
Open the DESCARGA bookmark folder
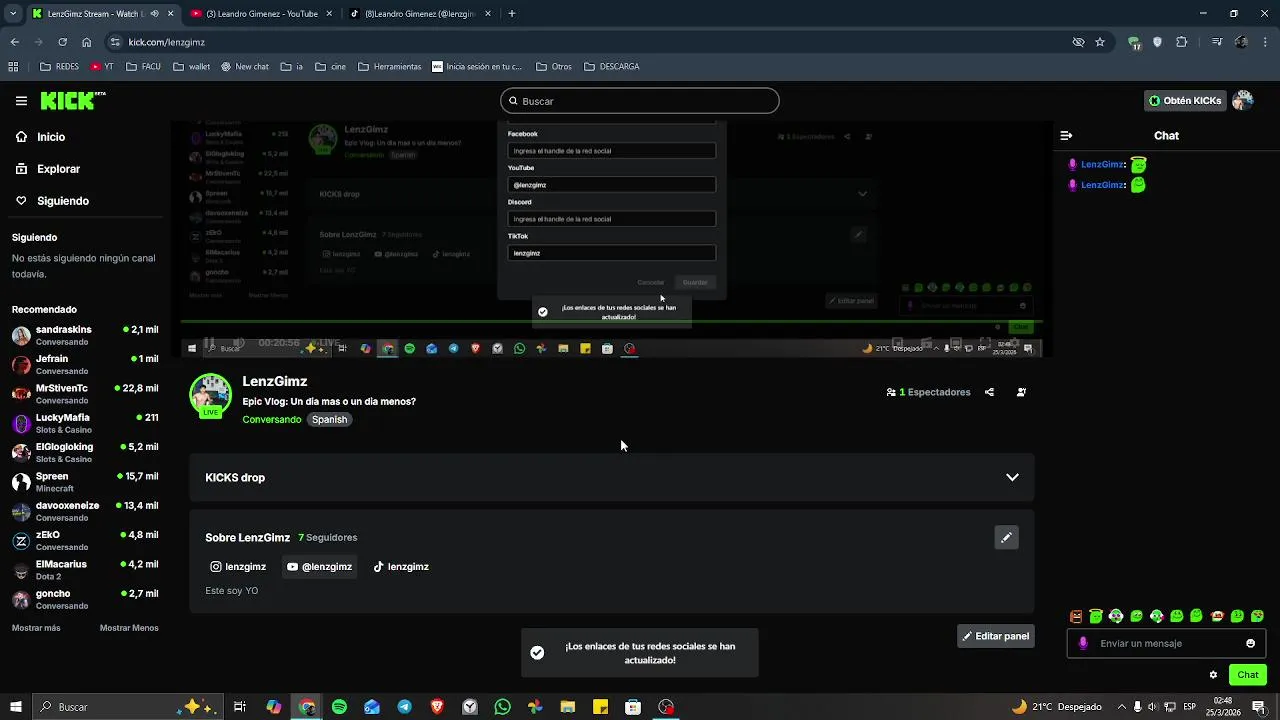[x=611, y=67]
